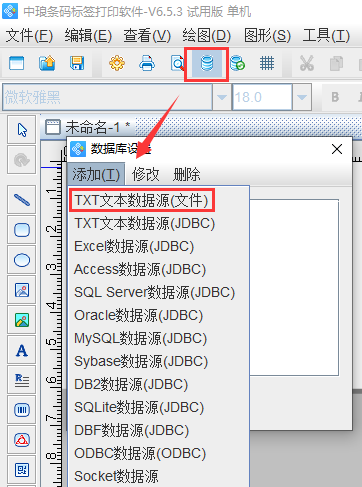
Task: Toggle the grid display icon
Action: pos(267,63)
